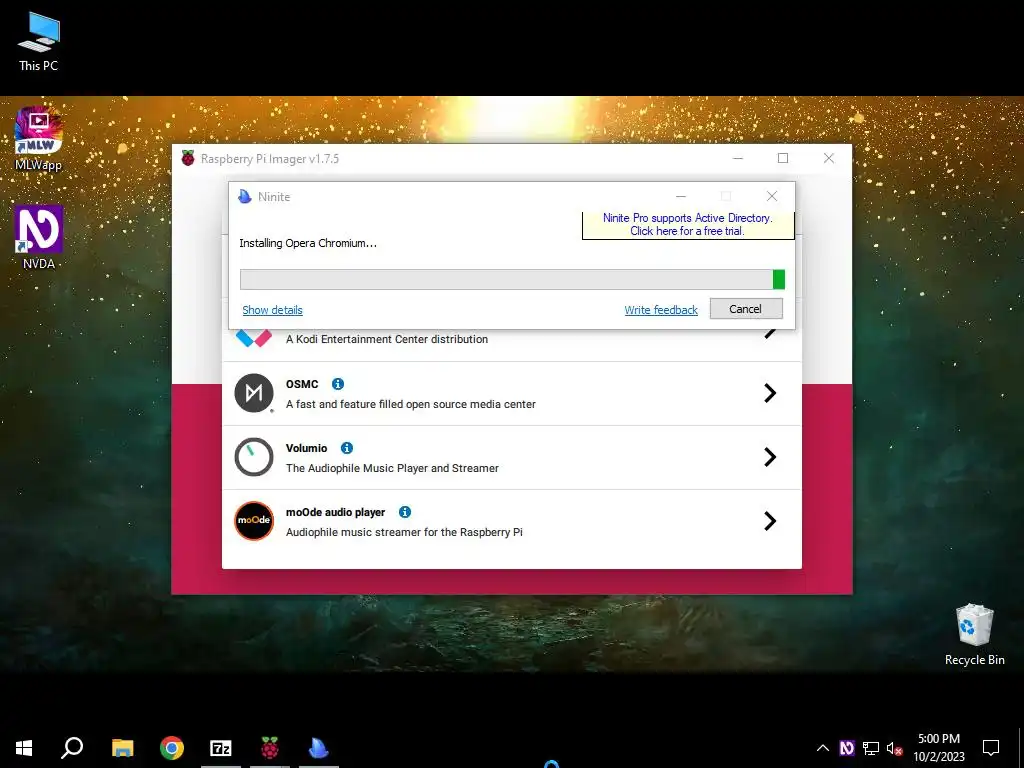This screenshot has height=768, width=1024.
Task: Select 'Audiophile music streamer for the Raspberry Pi'
Action: pyautogui.click(x=512, y=522)
